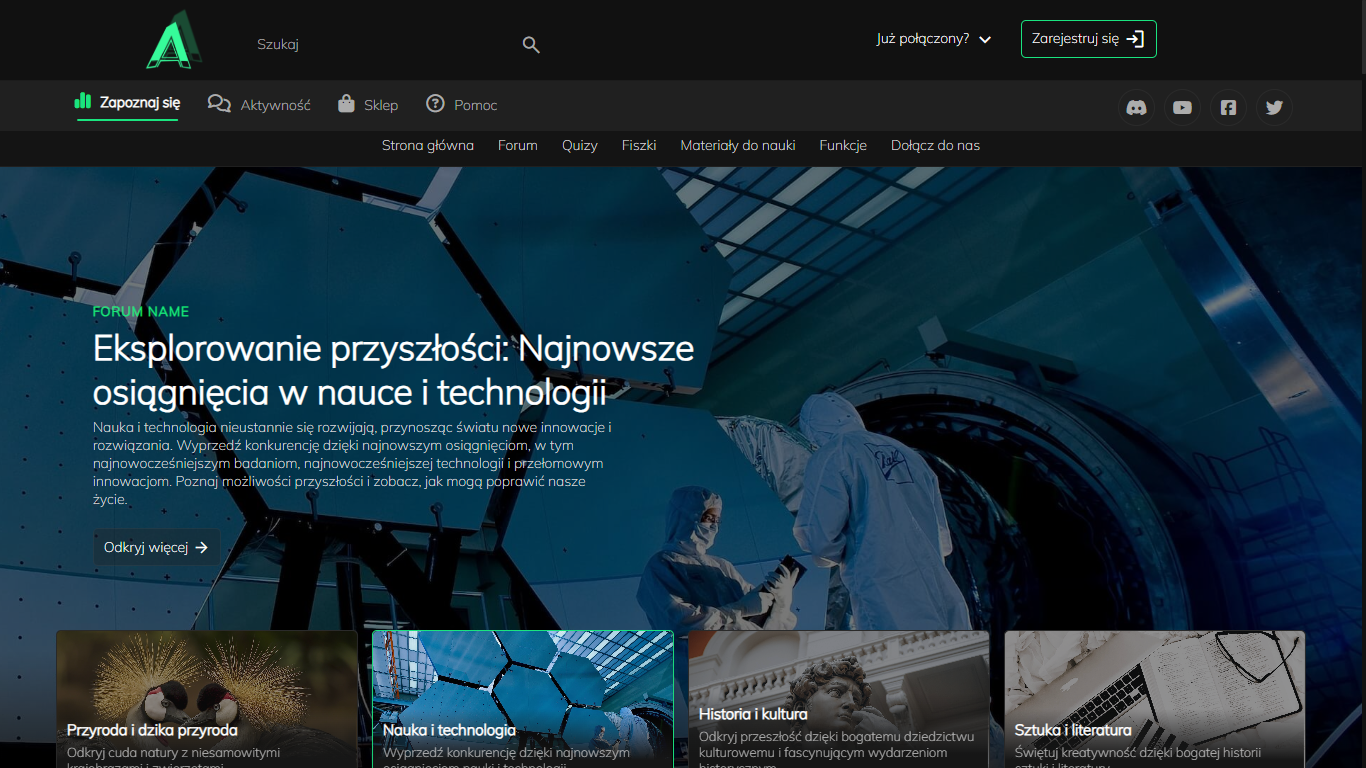Type in the Szukaj search field

[x=380, y=45]
